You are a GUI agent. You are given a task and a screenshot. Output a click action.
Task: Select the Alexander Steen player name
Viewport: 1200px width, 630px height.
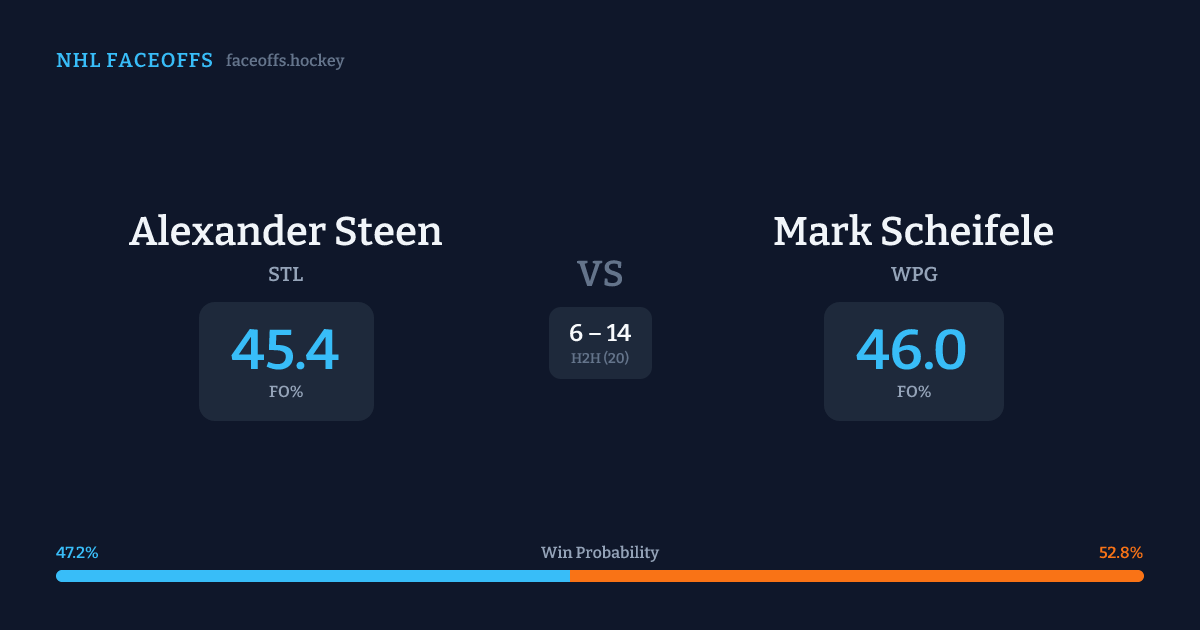click(x=286, y=231)
